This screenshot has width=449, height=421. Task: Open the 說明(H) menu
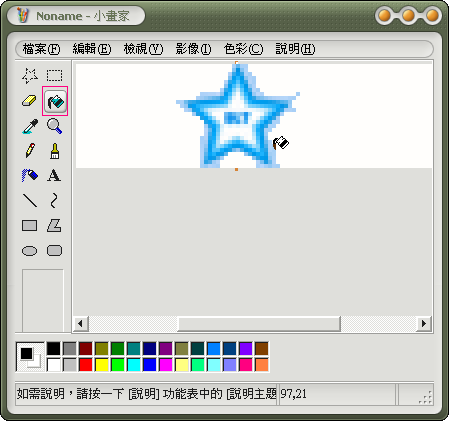[295, 49]
